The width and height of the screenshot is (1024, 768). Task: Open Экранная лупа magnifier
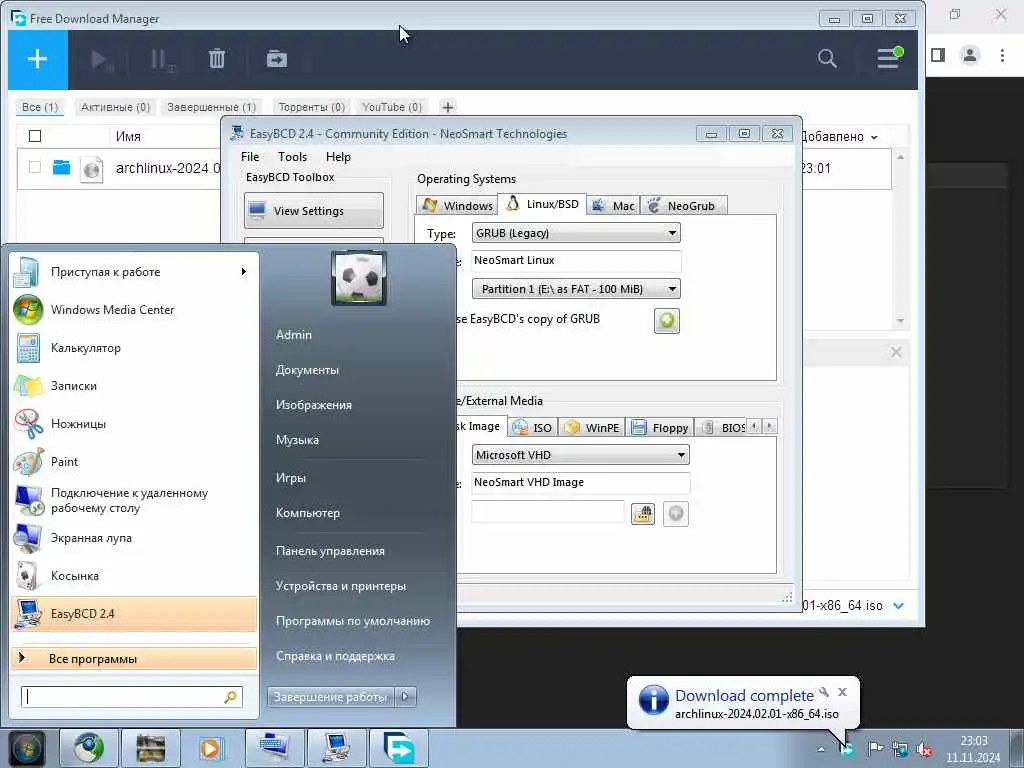(134, 538)
